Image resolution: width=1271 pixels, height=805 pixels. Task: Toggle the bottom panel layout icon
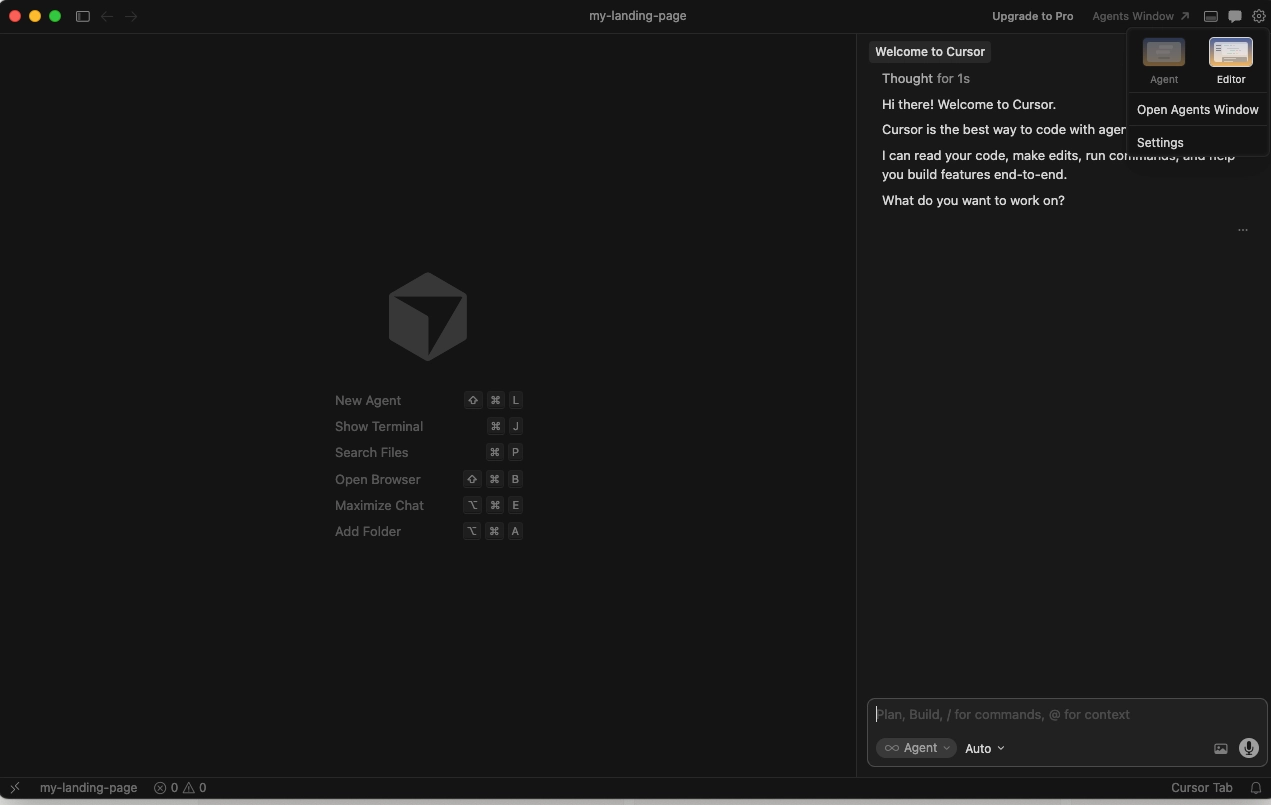tap(1211, 16)
